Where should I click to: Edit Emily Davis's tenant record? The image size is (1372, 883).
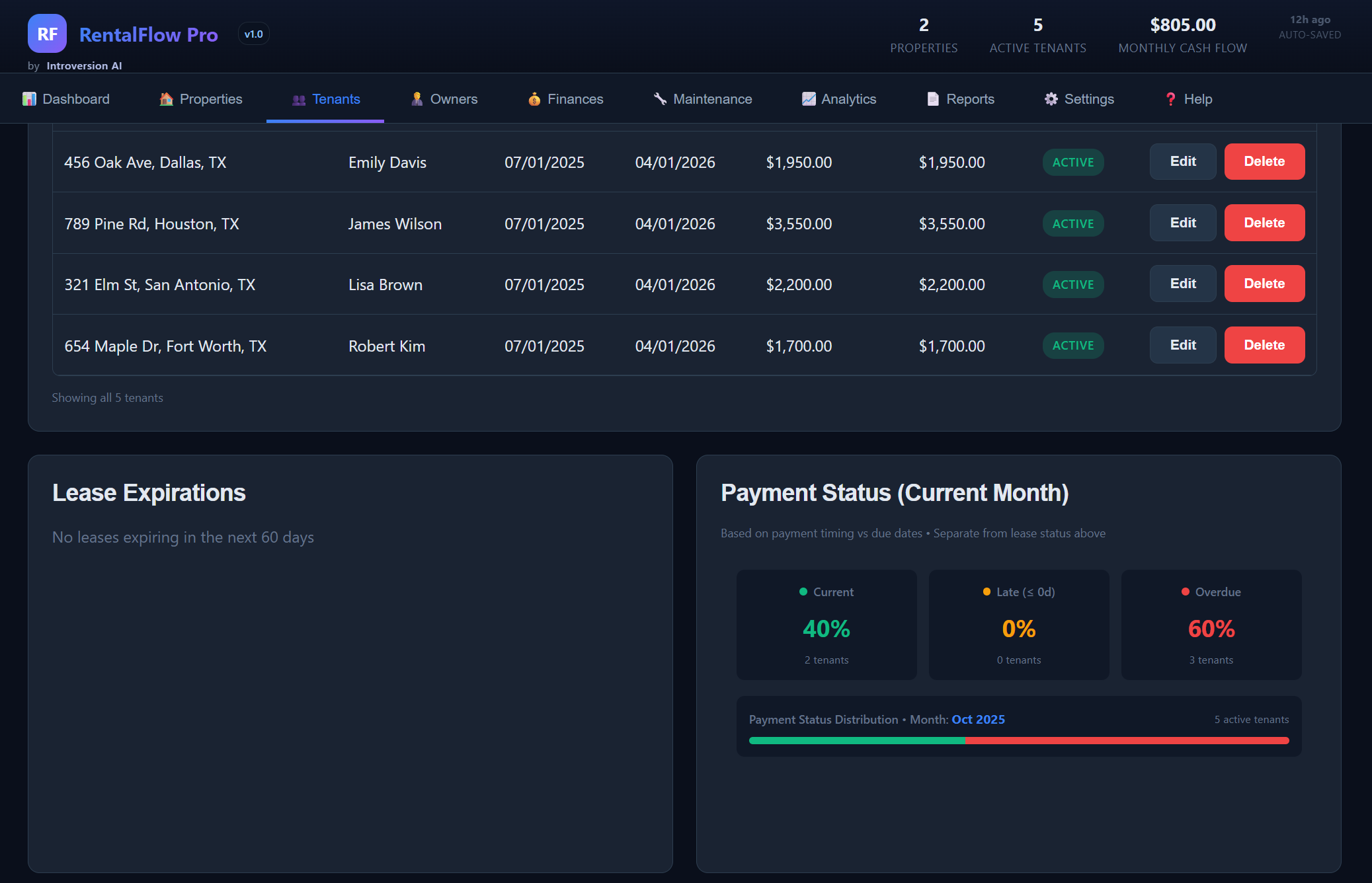tap(1182, 161)
